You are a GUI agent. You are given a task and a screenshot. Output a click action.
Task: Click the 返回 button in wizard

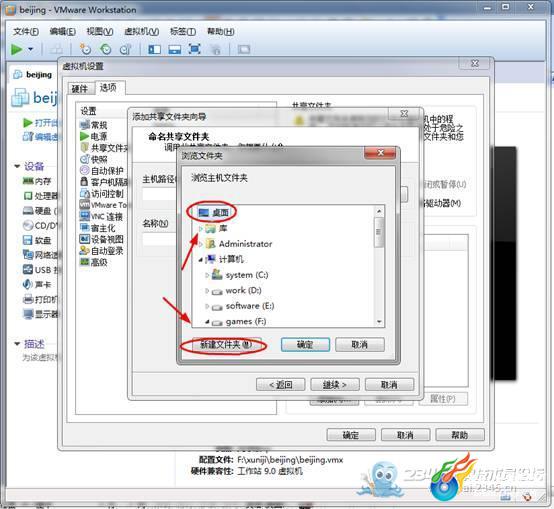tap(281, 385)
